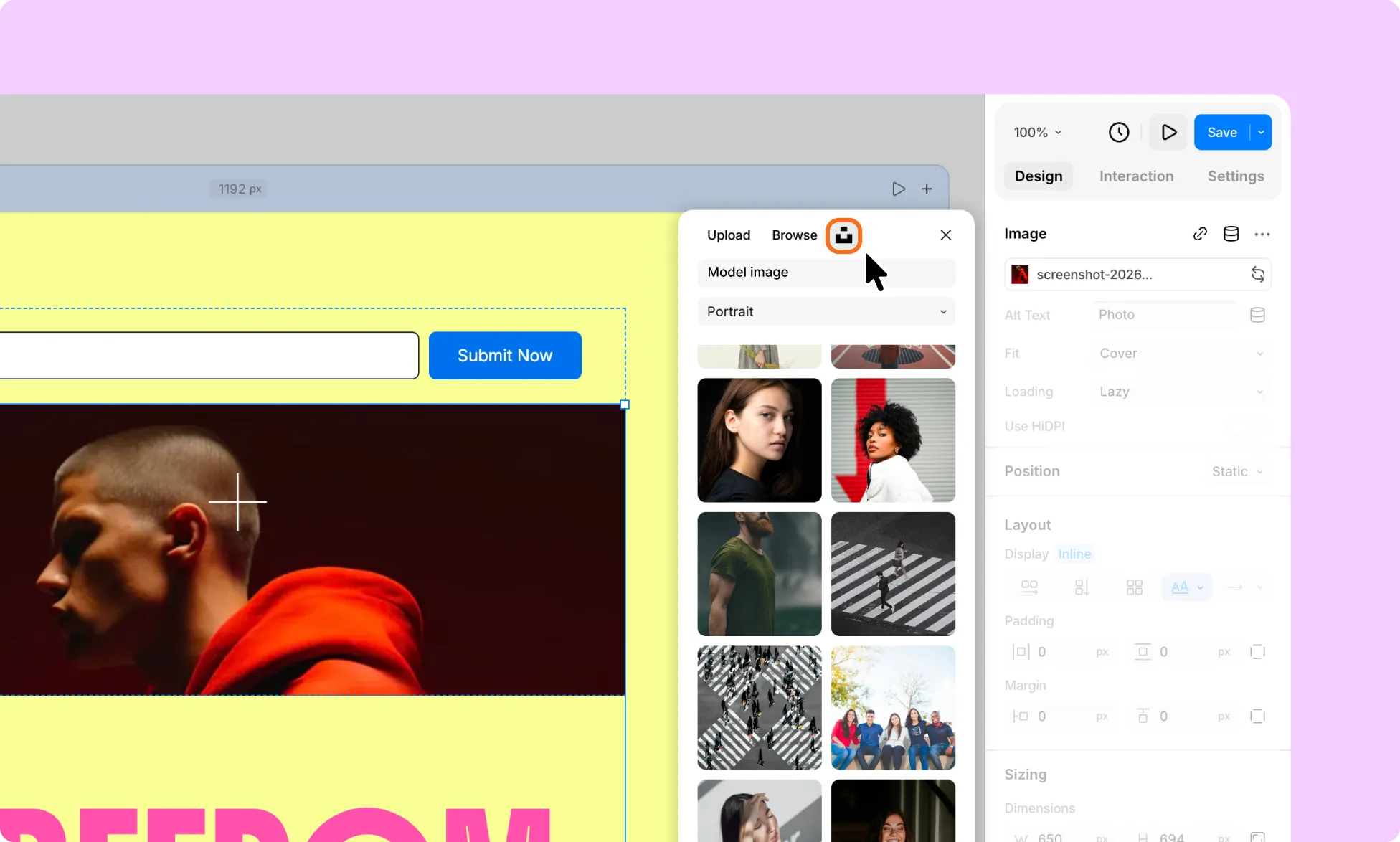Image resolution: width=1400 pixels, height=842 pixels.
Task: Select bearded man in green shirt thumbnail
Action: point(760,574)
